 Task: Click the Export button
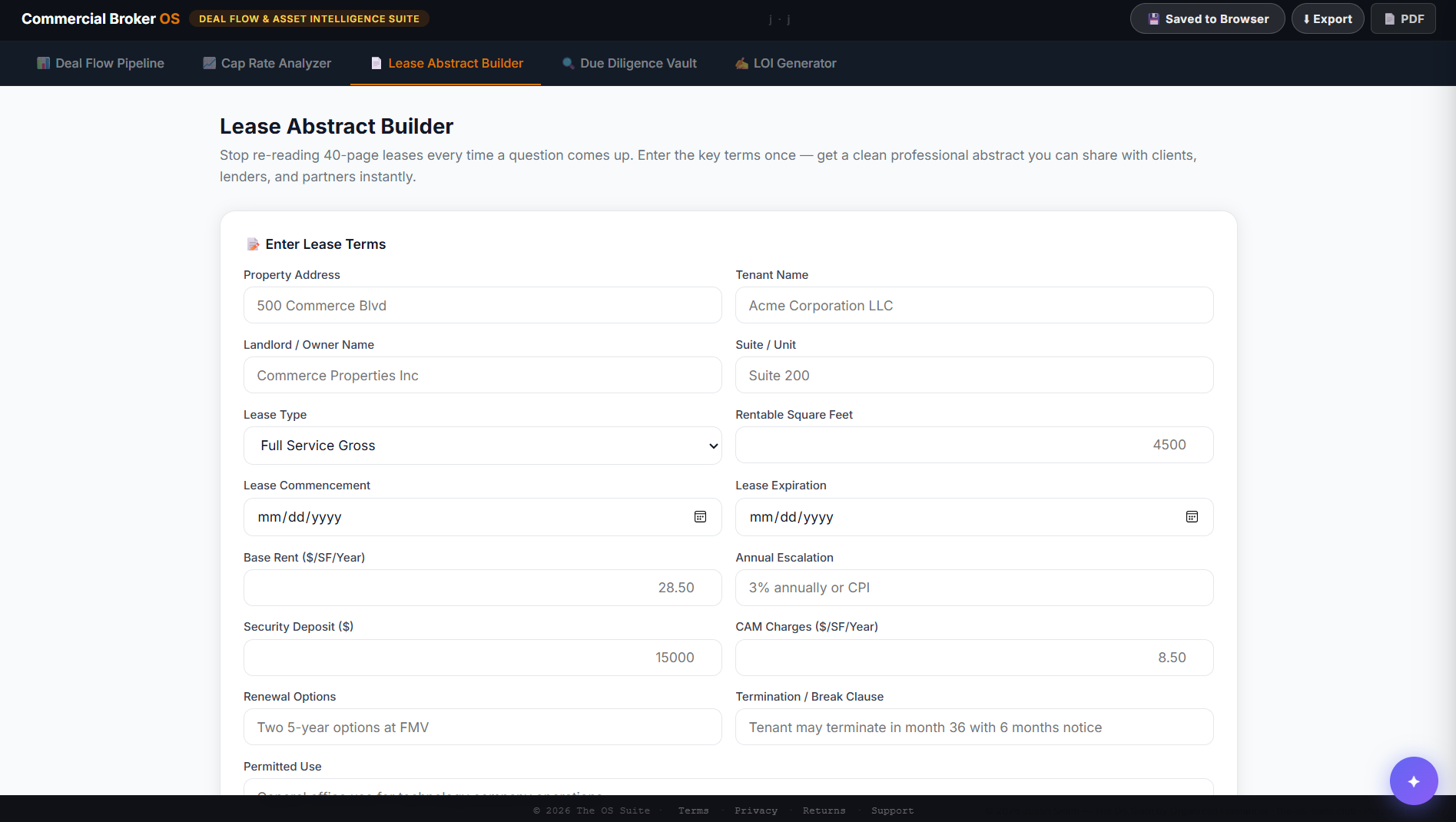click(1328, 18)
